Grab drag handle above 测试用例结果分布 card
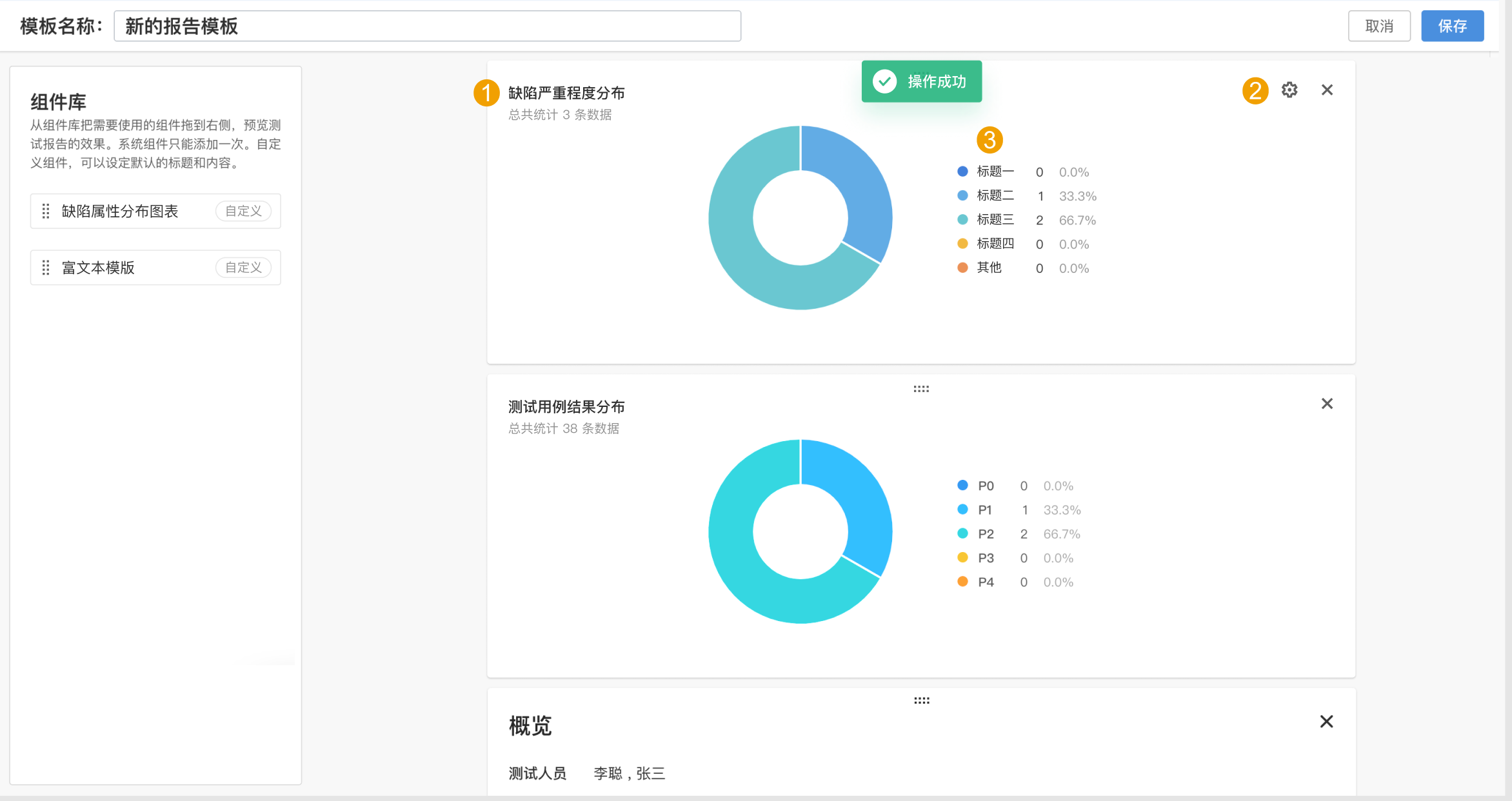The height and width of the screenshot is (801, 1512). pos(921,389)
